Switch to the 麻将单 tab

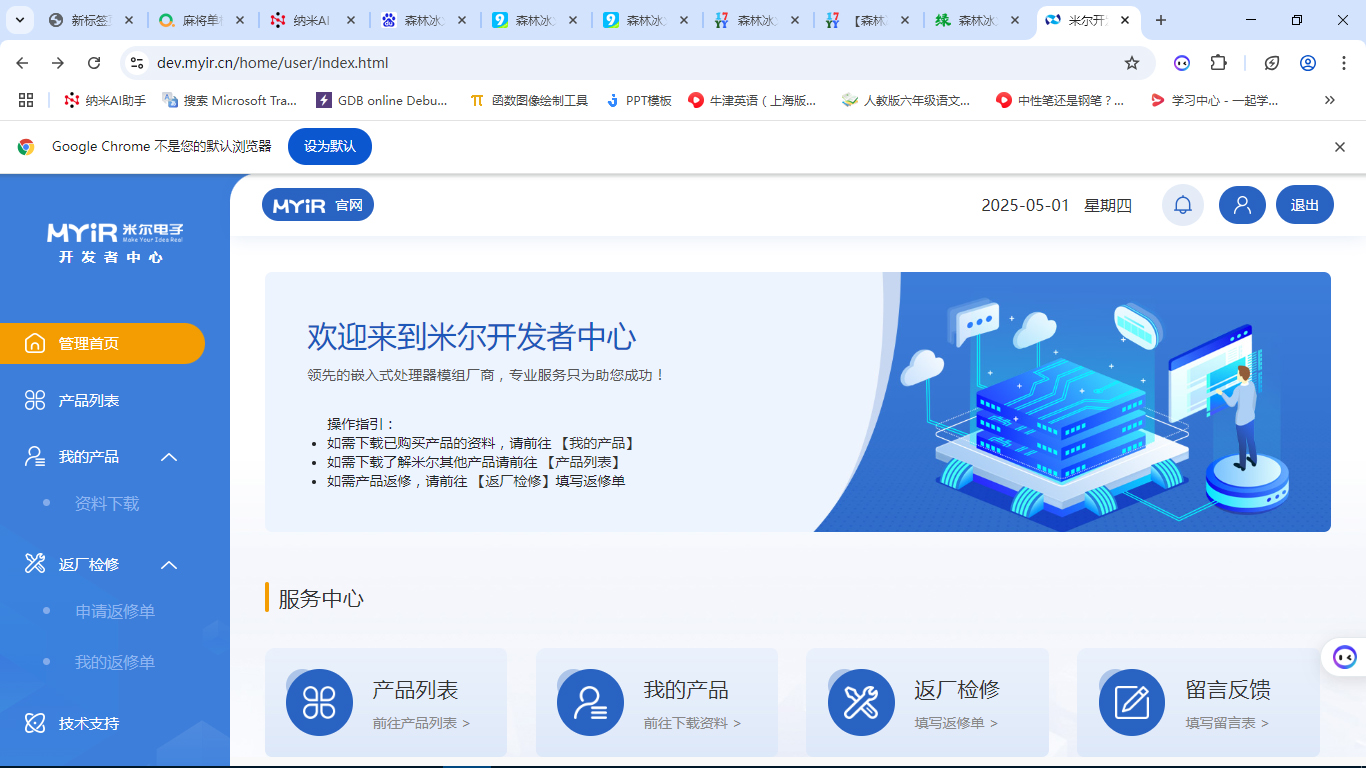pyautogui.click(x=203, y=20)
